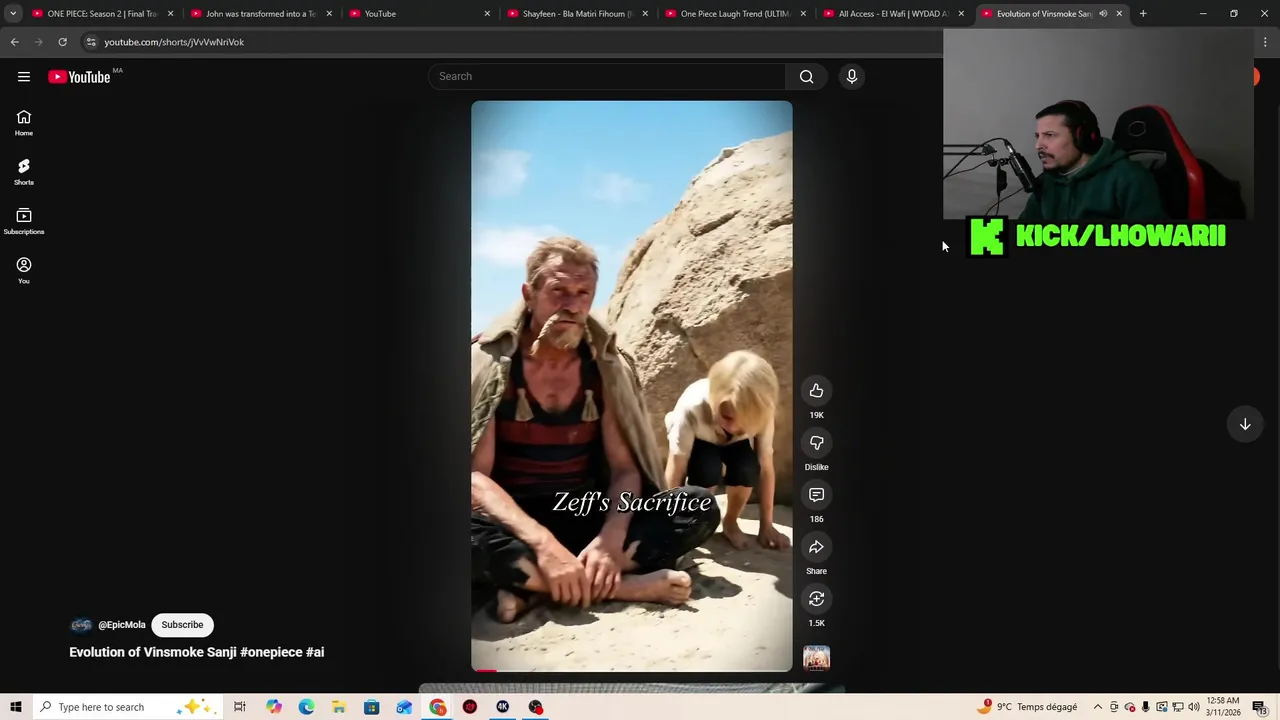Open the @EpicMola channel avatar
Screen dimensions: 1280x720
[81, 625]
